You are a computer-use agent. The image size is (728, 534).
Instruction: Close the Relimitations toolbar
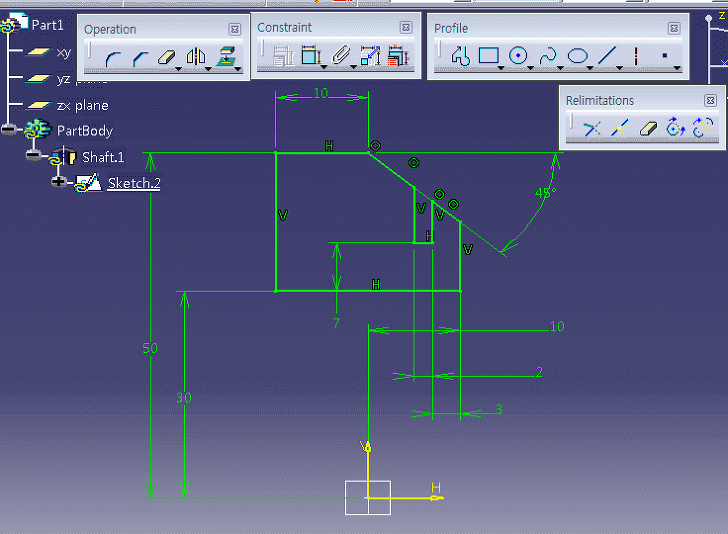[710, 100]
